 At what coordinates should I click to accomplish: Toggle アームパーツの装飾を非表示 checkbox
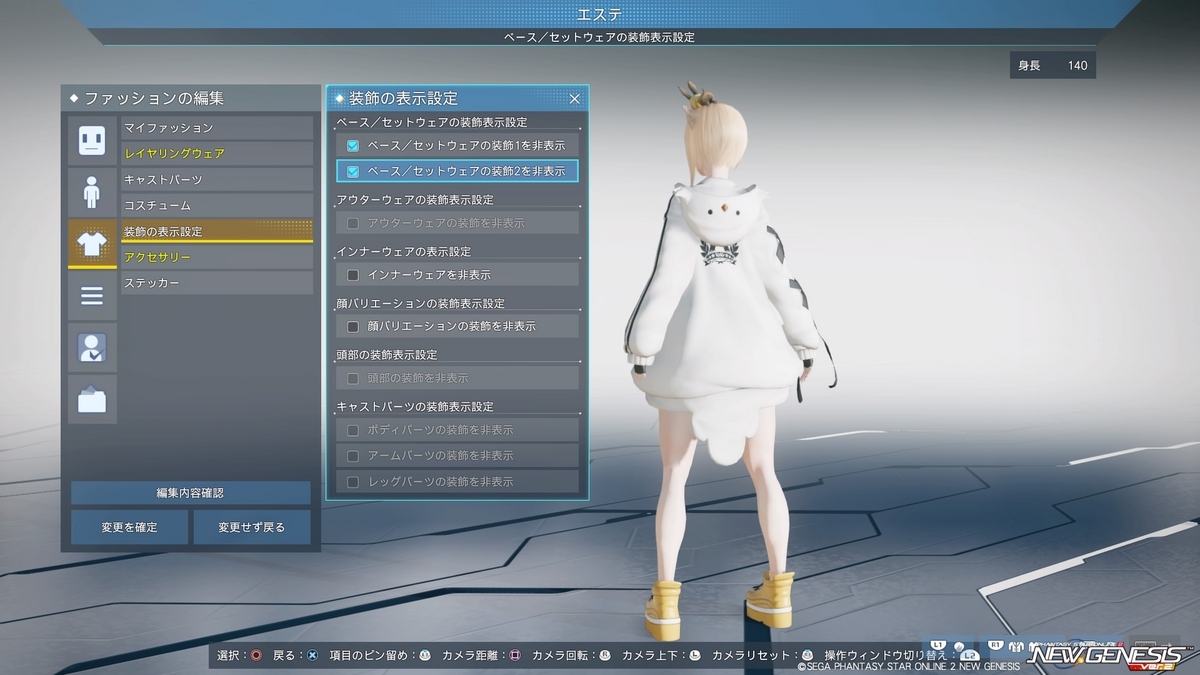(x=353, y=456)
